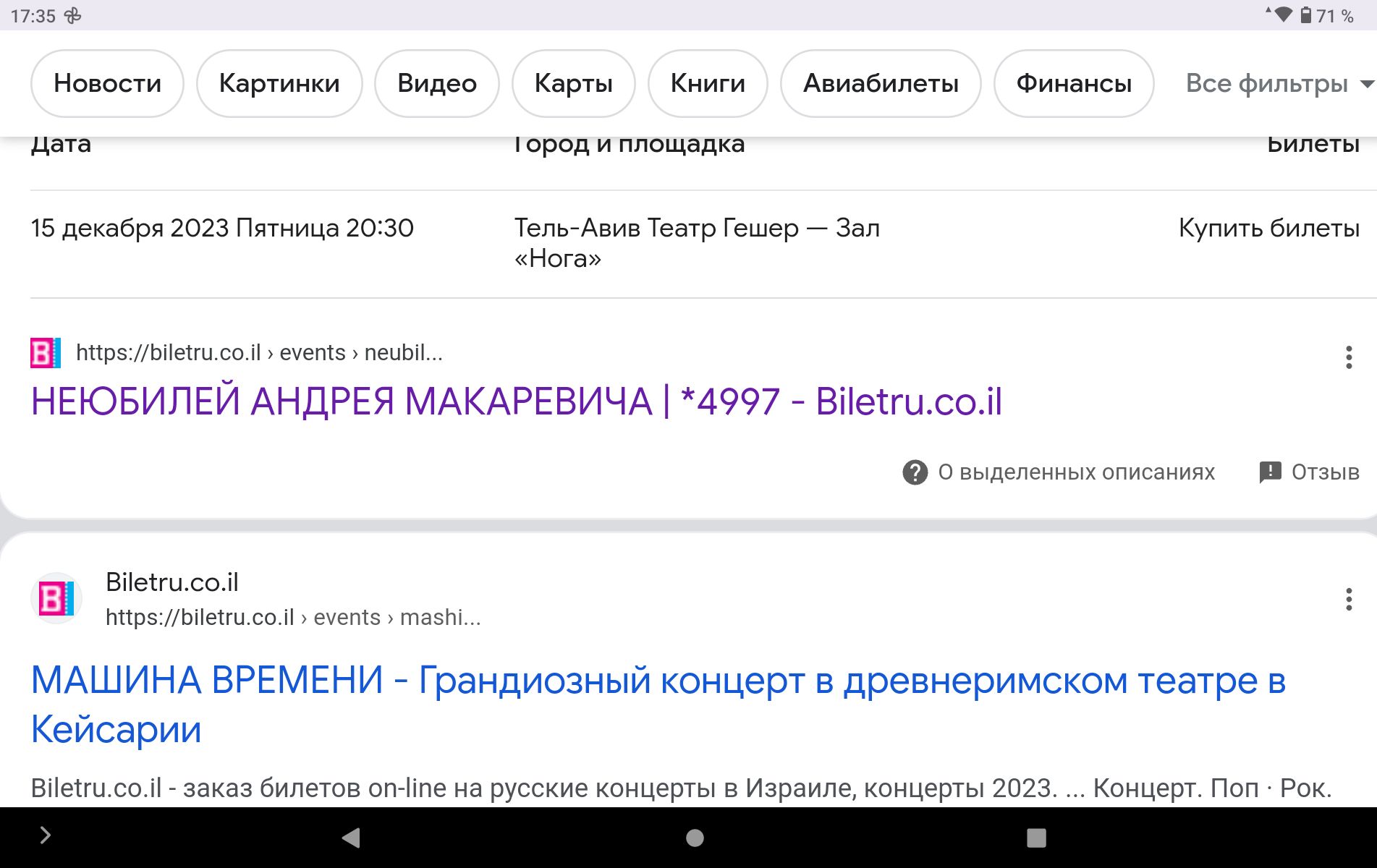This screenshot has width=1377, height=868.
Task: Switch to Книги search results
Action: coord(708,83)
